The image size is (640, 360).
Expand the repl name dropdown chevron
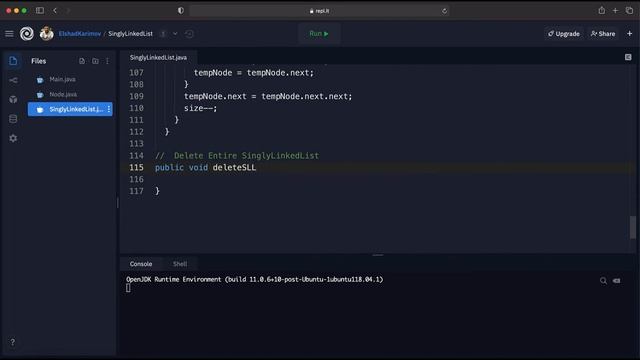point(175,34)
